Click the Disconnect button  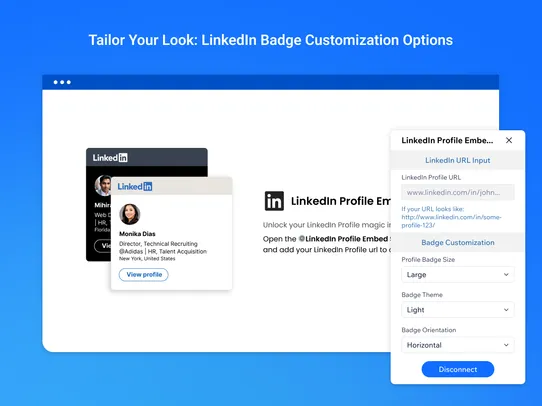(x=458, y=369)
